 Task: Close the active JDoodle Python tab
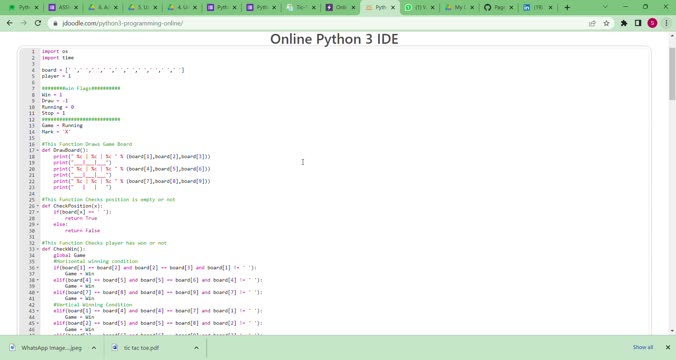[x=393, y=7]
